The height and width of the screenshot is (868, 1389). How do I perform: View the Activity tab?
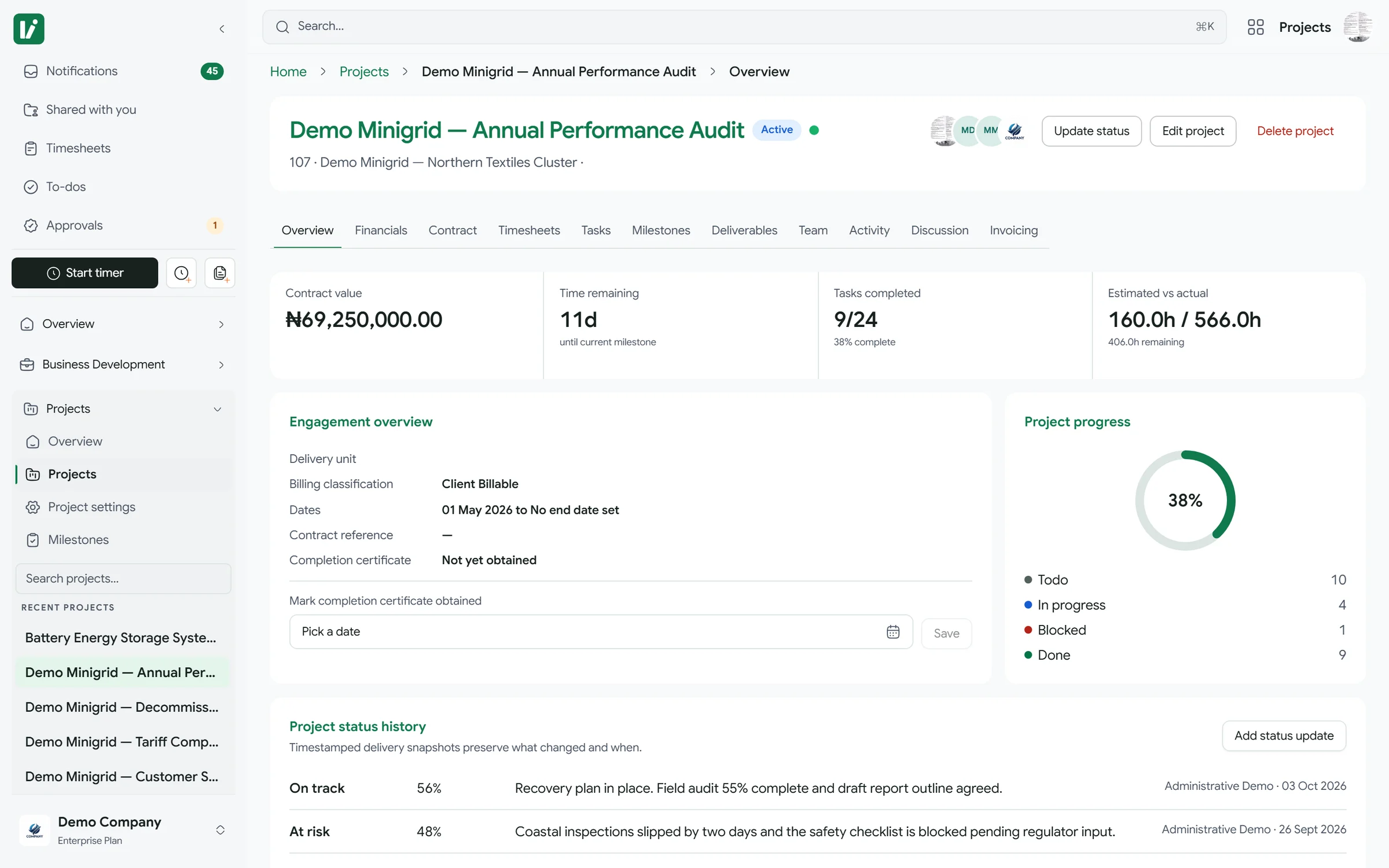coord(869,230)
